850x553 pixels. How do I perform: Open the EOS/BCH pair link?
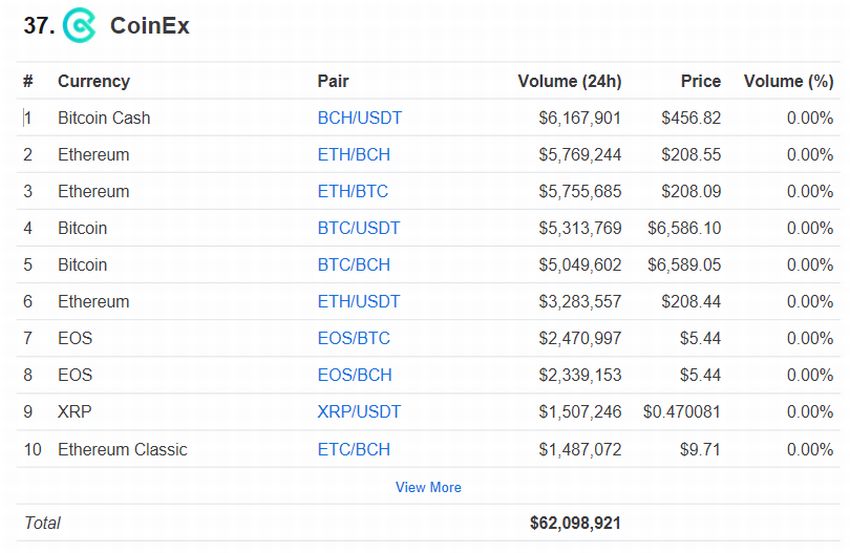355,375
